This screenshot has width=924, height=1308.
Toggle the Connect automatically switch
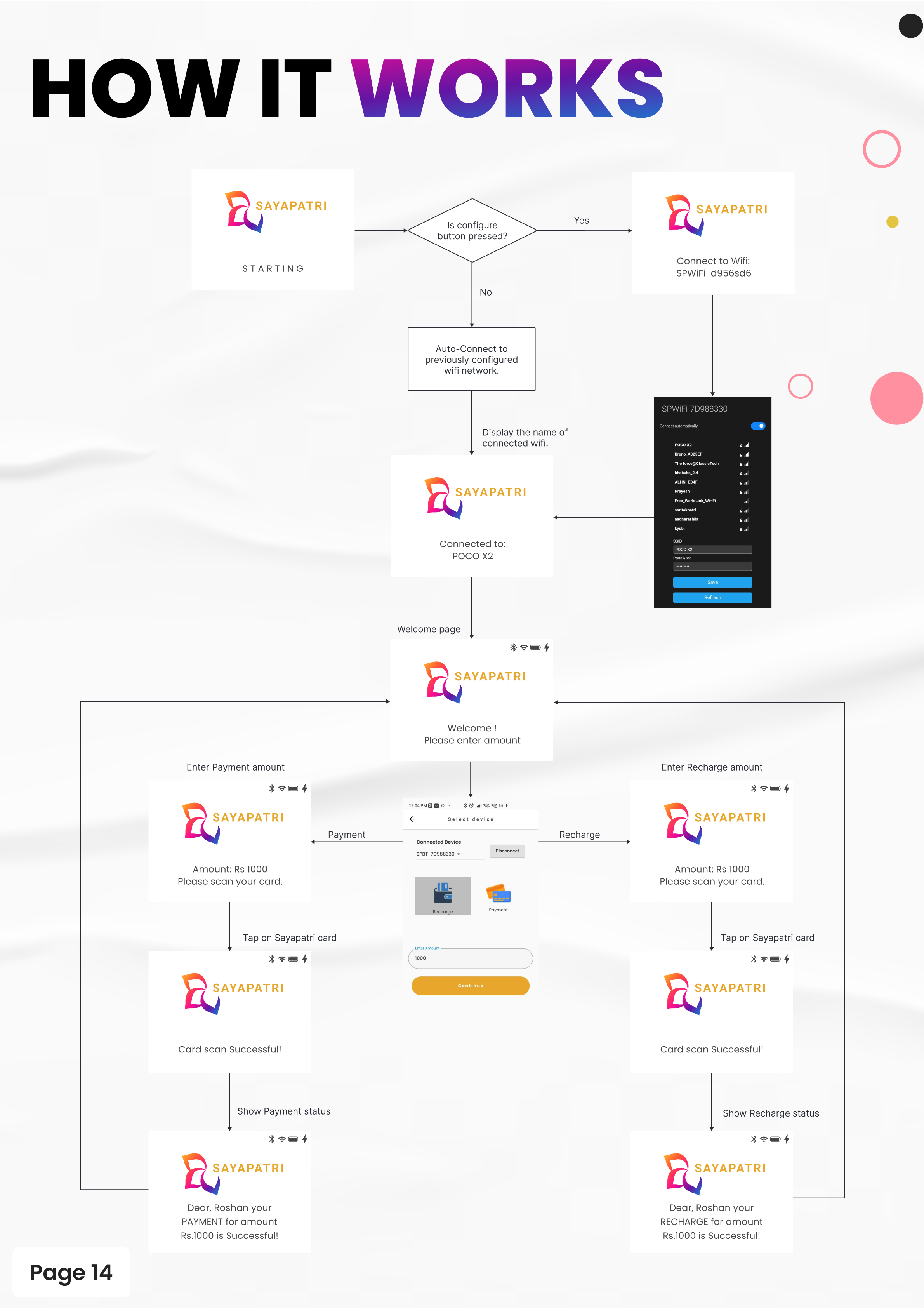(x=758, y=426)
